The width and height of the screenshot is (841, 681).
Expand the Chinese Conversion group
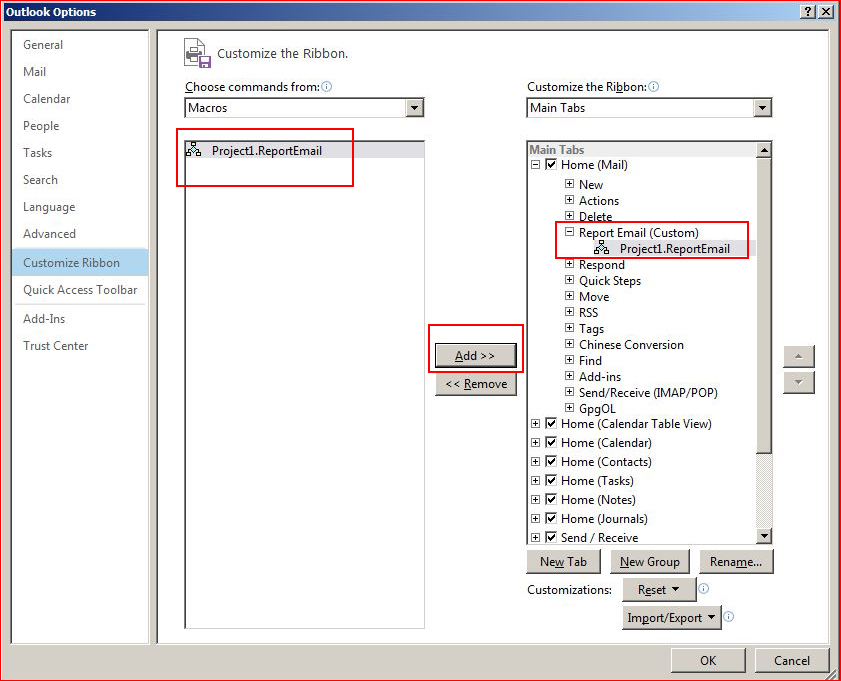[570, 344]
